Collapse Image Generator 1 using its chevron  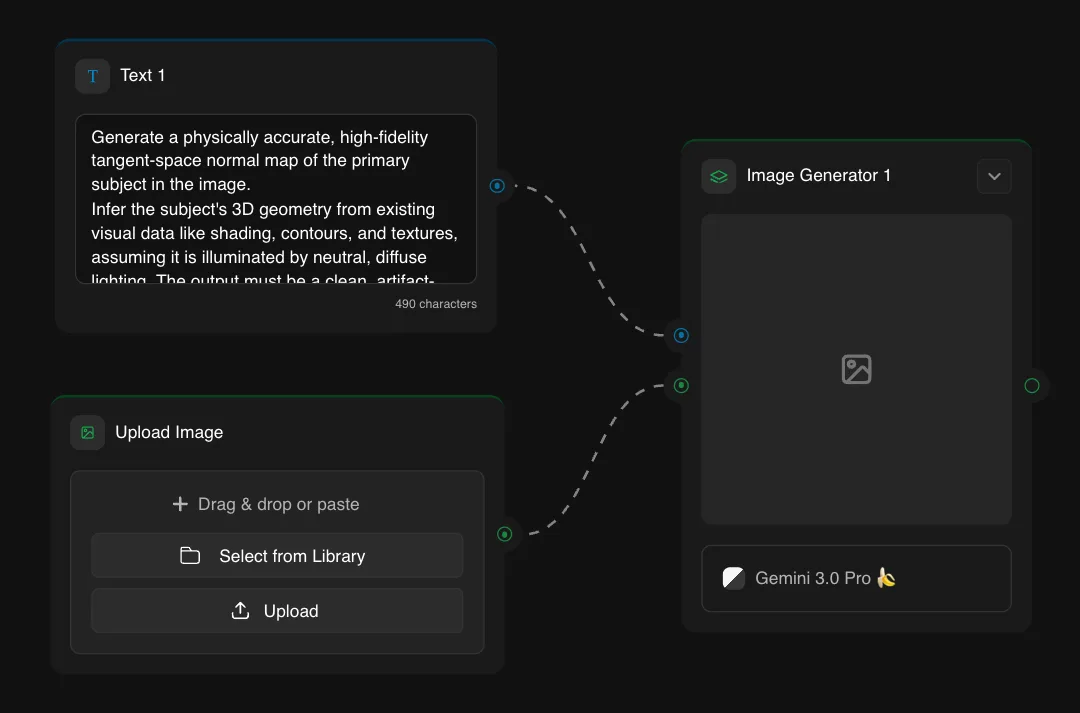[994, 175]
